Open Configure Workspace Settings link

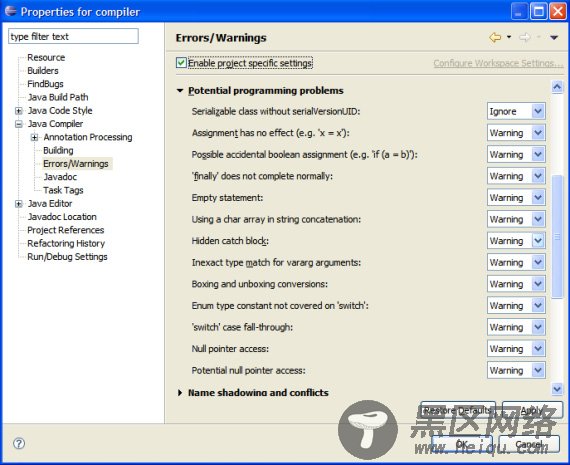click(x=498, y=63)
